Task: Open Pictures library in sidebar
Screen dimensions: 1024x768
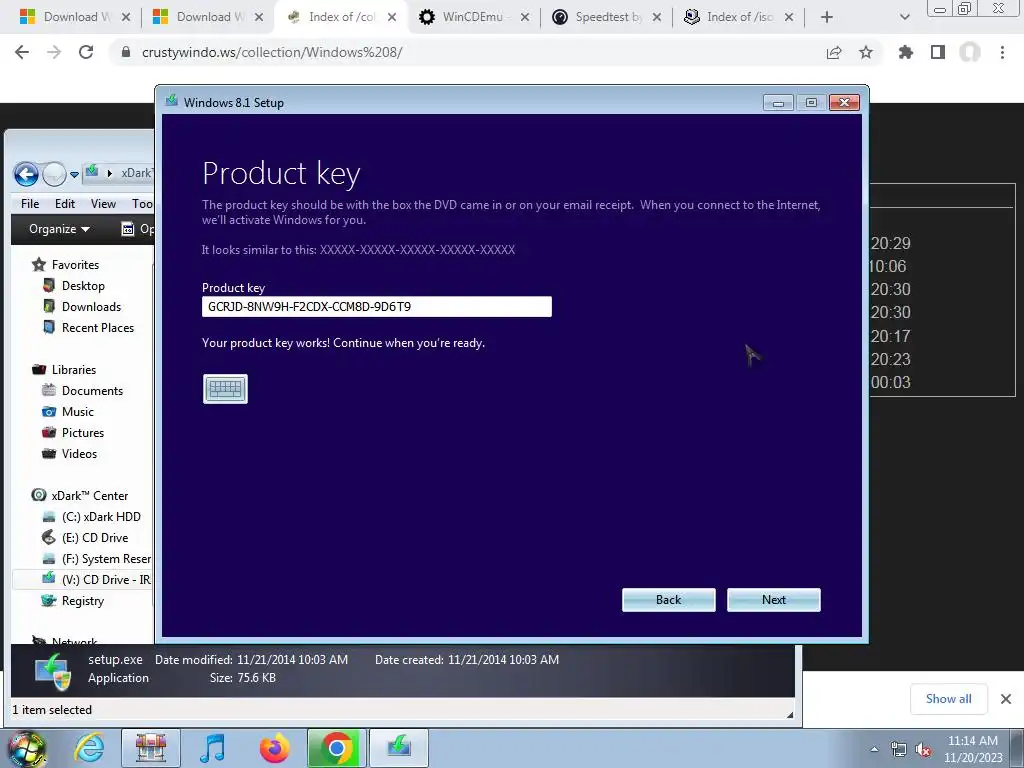Action: 73,432
